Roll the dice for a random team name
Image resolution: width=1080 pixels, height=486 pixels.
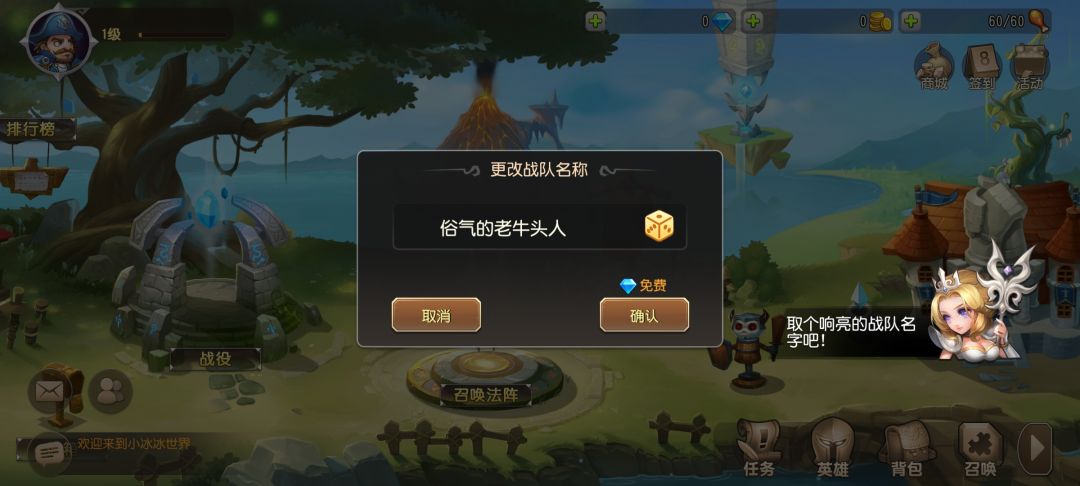pyautogui.click(x=659, y=226)
